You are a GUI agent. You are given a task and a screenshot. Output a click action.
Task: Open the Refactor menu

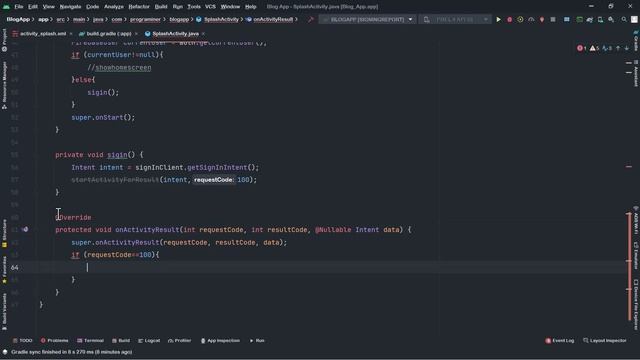(139, 7)
